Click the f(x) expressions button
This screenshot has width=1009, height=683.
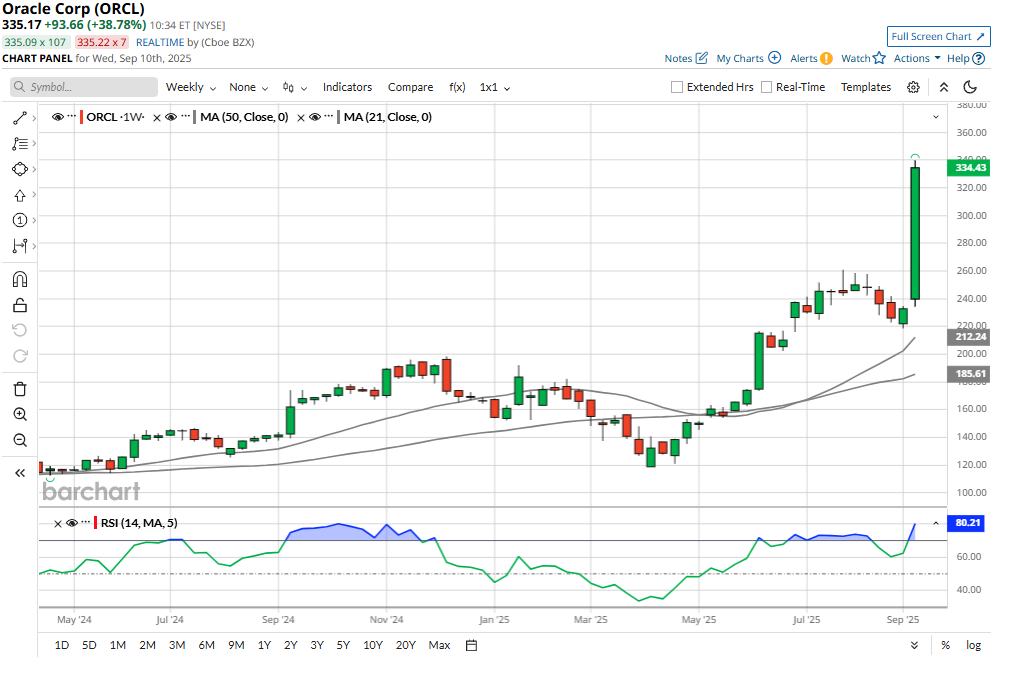[457, 88]
